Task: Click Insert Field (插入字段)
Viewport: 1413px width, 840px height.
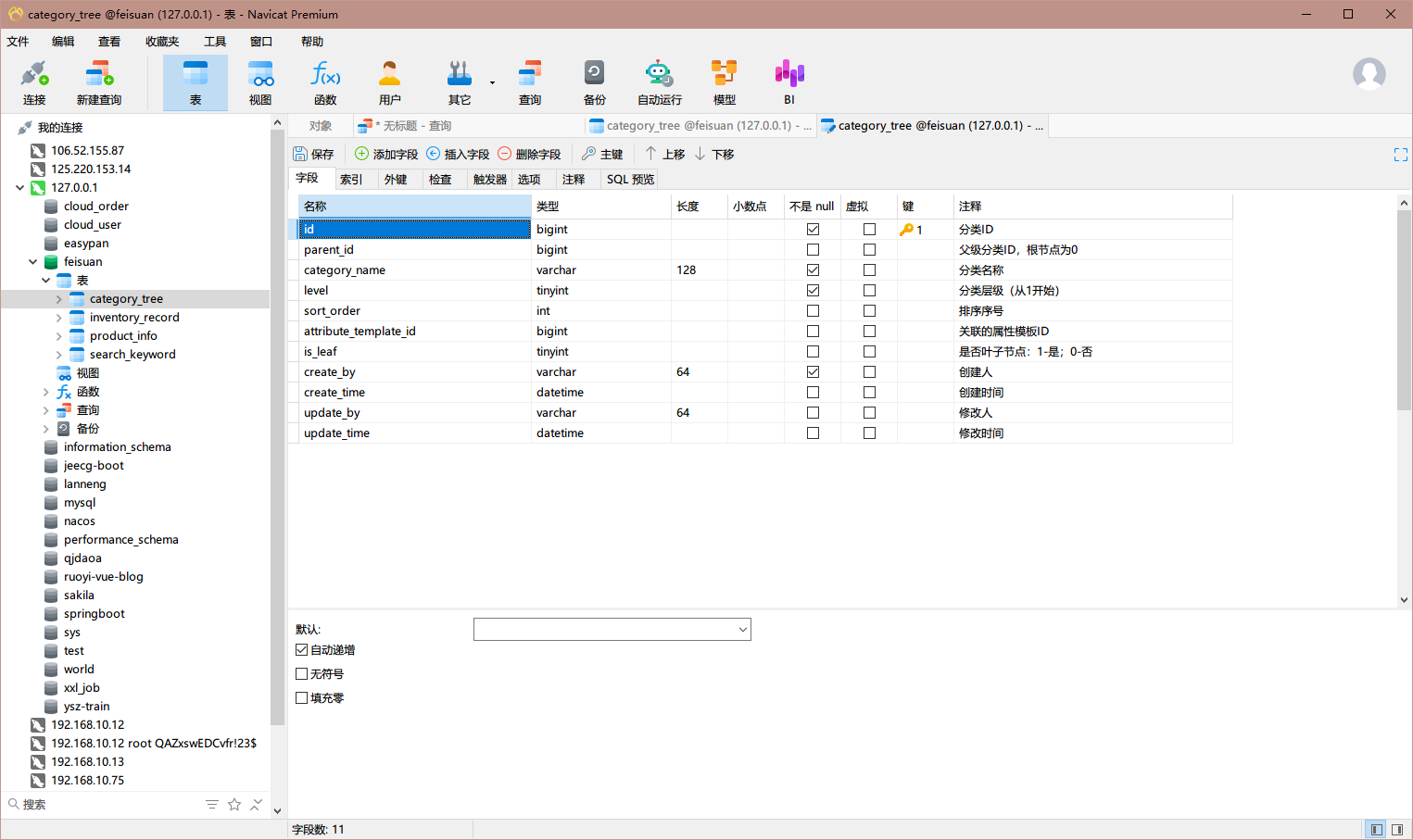Action: pyautogui.click(x=458, y=154)
